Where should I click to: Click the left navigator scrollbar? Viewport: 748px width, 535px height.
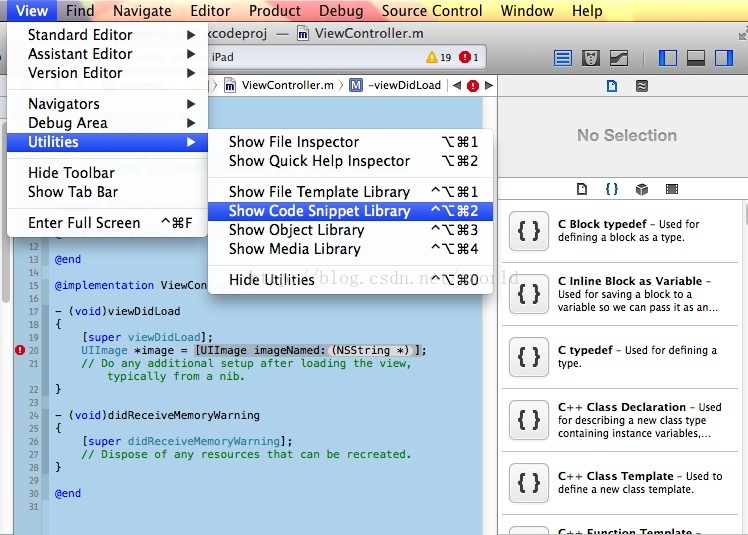pyautogui.click(x=5, y=212)
